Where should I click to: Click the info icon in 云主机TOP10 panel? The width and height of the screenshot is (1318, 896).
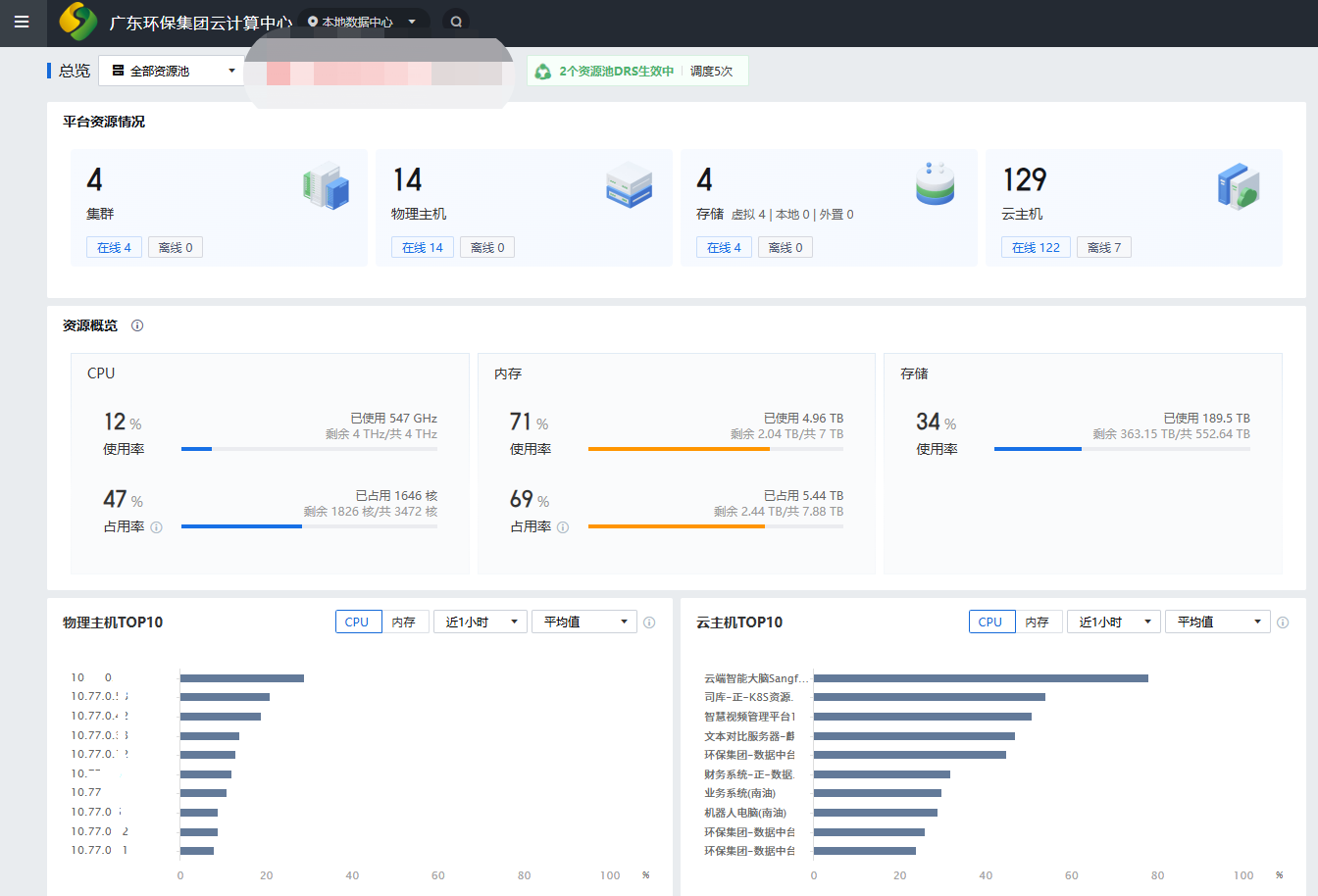(x=1283, y=622)
